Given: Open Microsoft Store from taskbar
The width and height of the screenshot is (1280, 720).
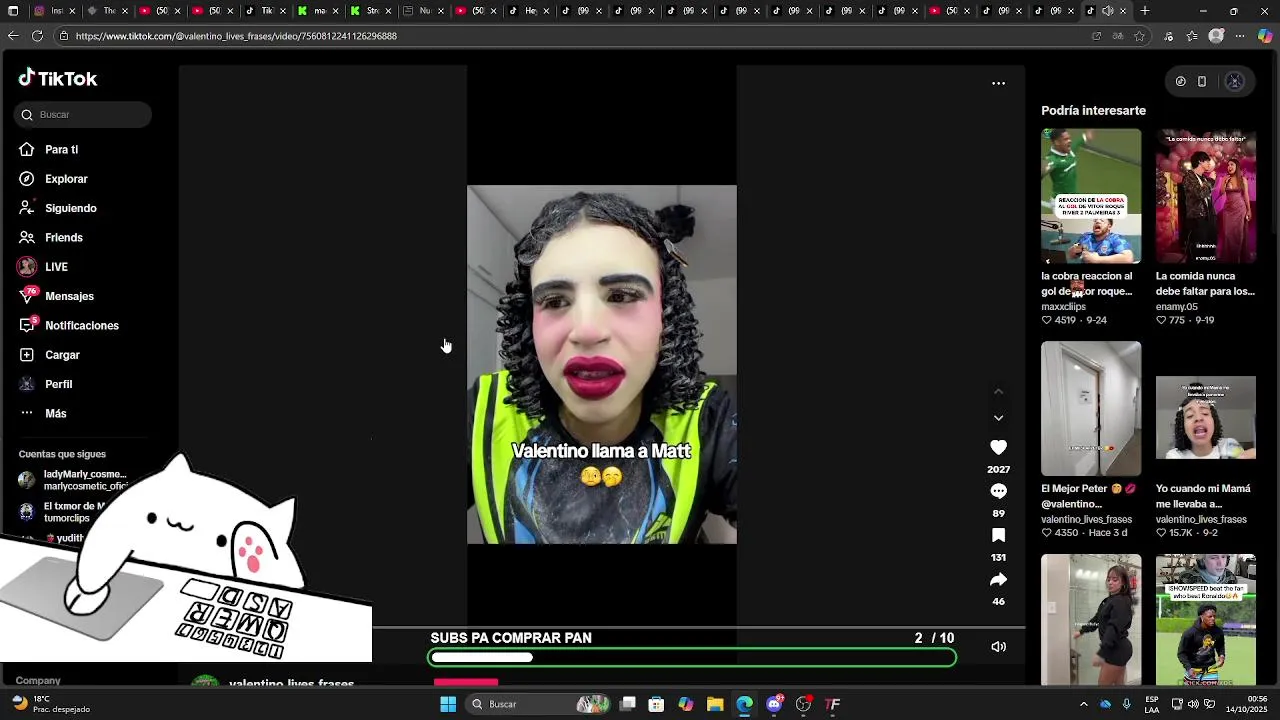Looking at the screenshot, I should pyautogui.click(x=656, y=704).
